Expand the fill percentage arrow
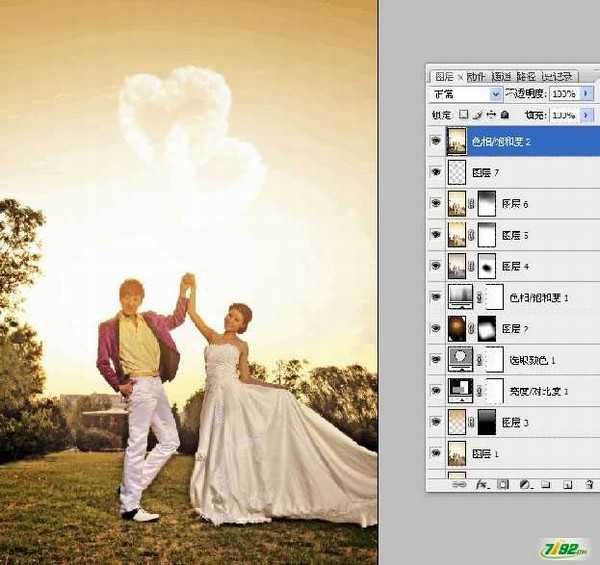This screenshot has height=565, width=600. tap(583, 116)
